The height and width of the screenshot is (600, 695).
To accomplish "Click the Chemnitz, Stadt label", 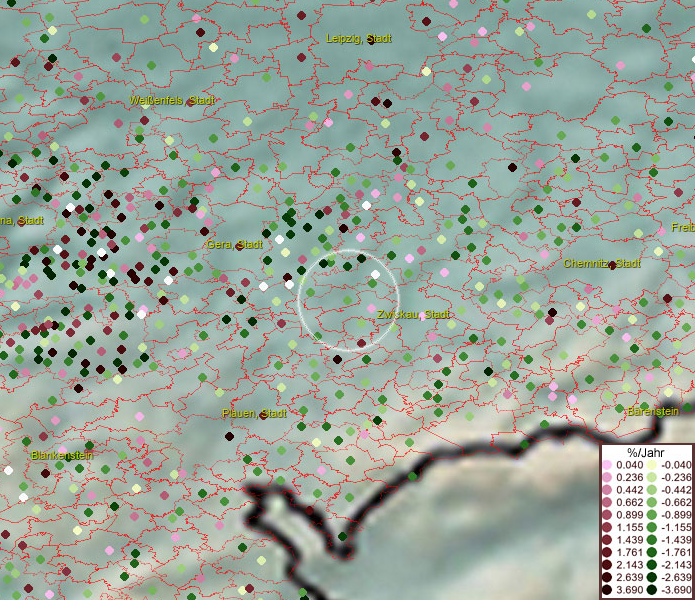I will pyautogui.click(x=602, y=264).
